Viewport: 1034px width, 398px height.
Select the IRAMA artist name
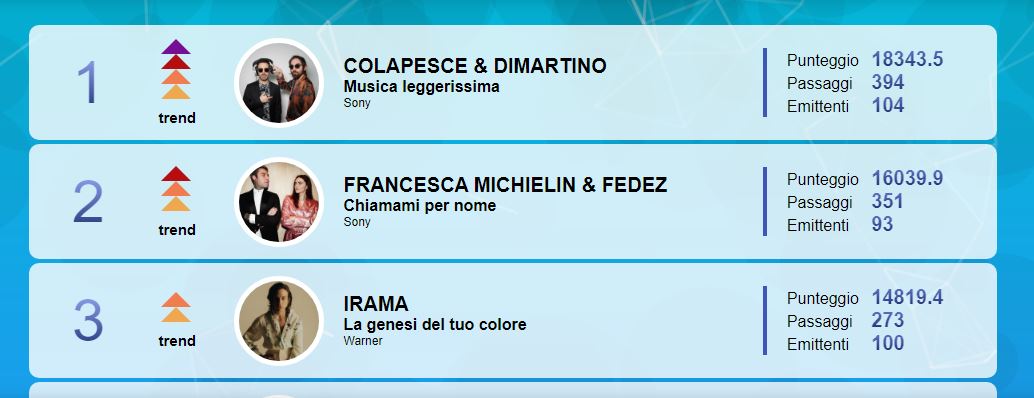[x=376, y=304]
